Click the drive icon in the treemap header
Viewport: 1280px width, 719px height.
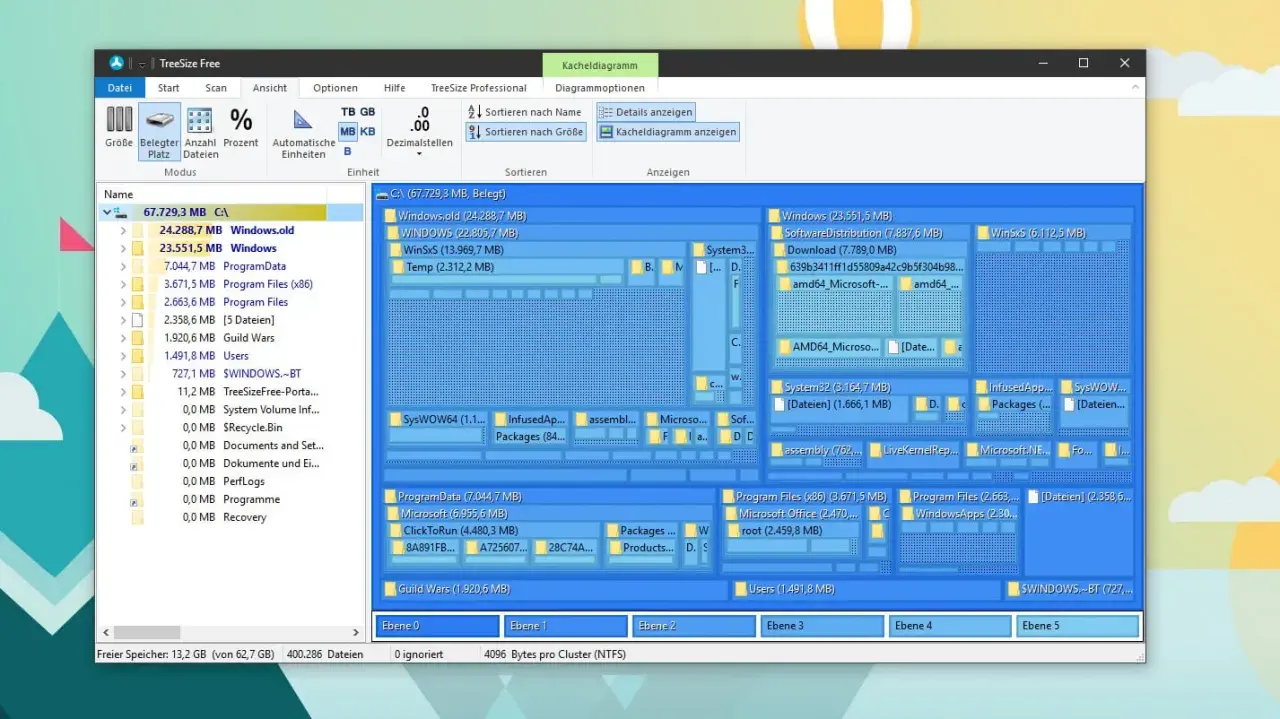tap(383, 194)
